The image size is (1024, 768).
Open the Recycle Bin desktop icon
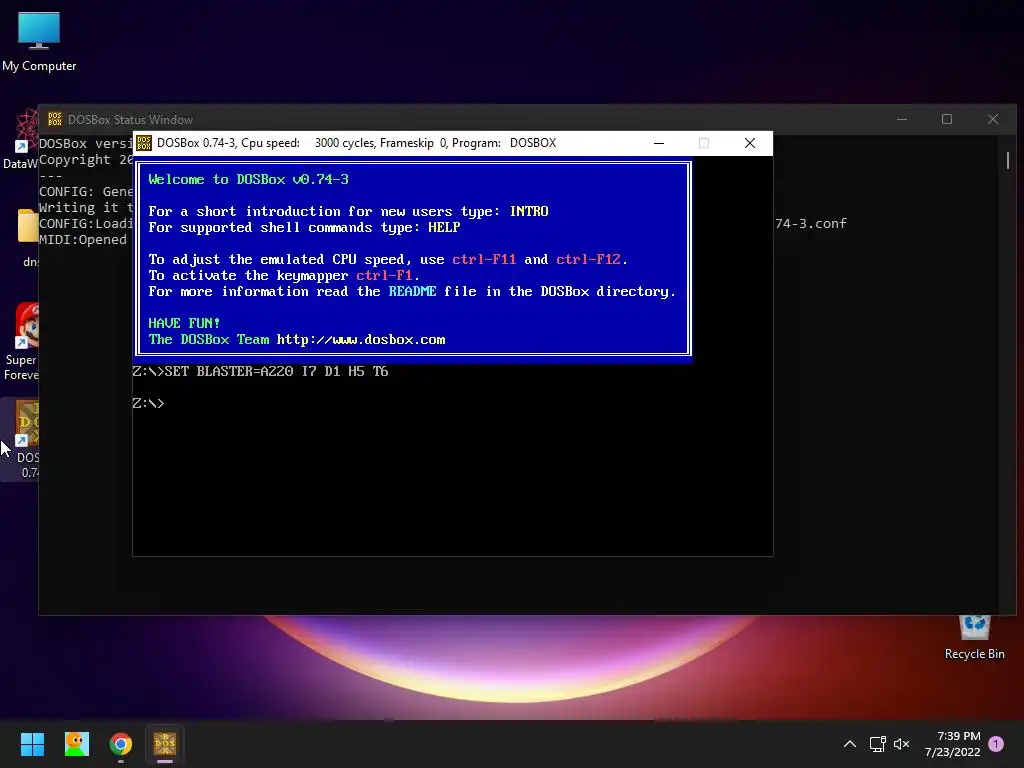[974, 637]
